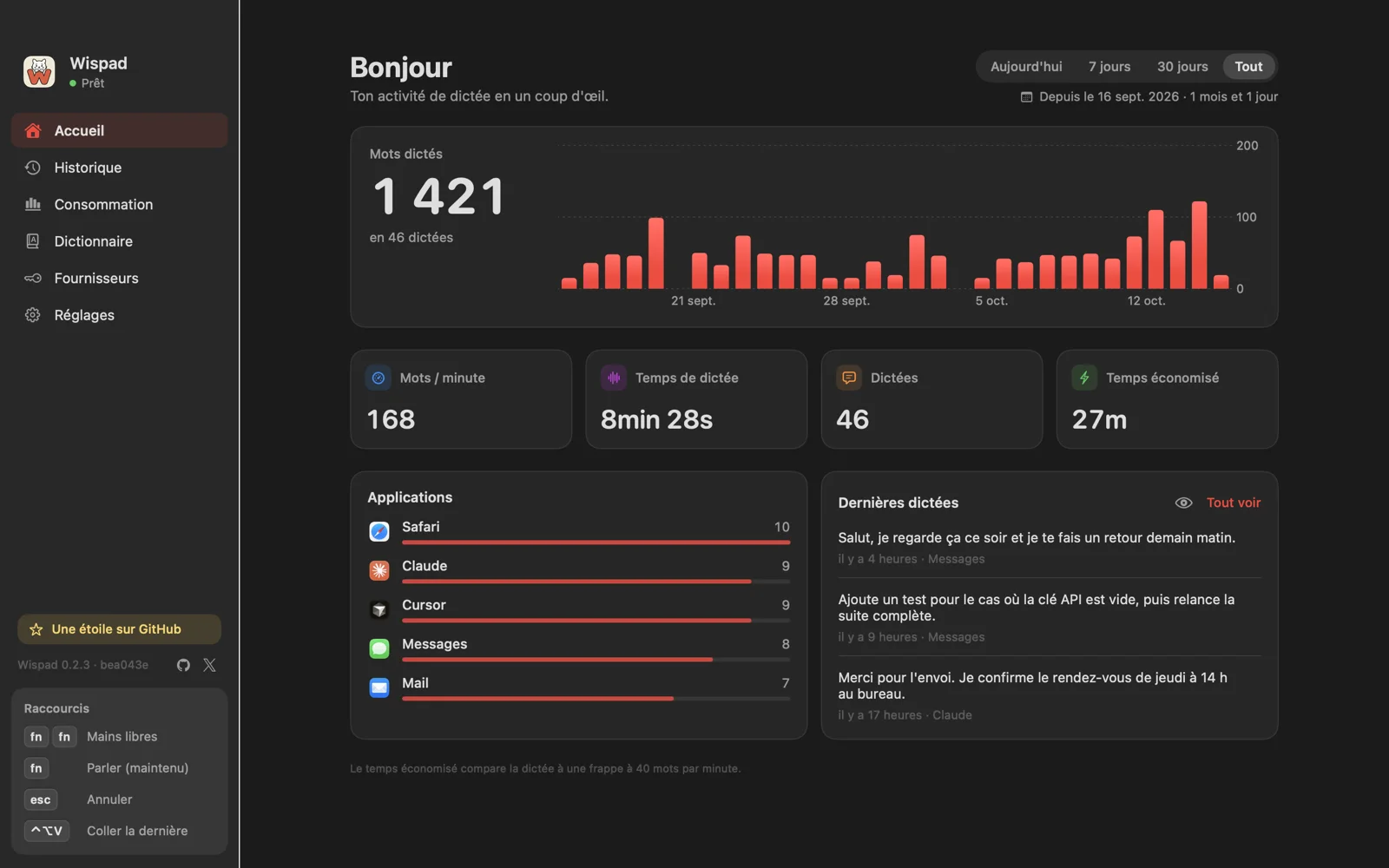Screen dimensions: 1389x868
Task: Click the Fournisseurs key icon
Action: coord(33,278)
